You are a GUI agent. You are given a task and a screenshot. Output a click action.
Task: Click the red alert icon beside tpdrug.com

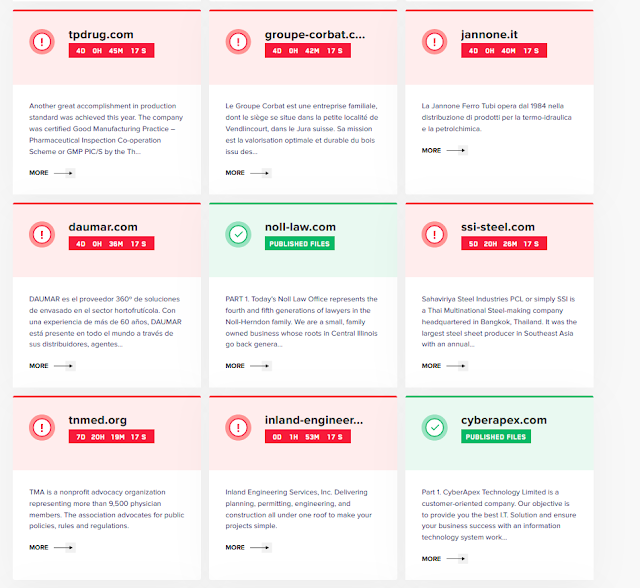[41, 42]
